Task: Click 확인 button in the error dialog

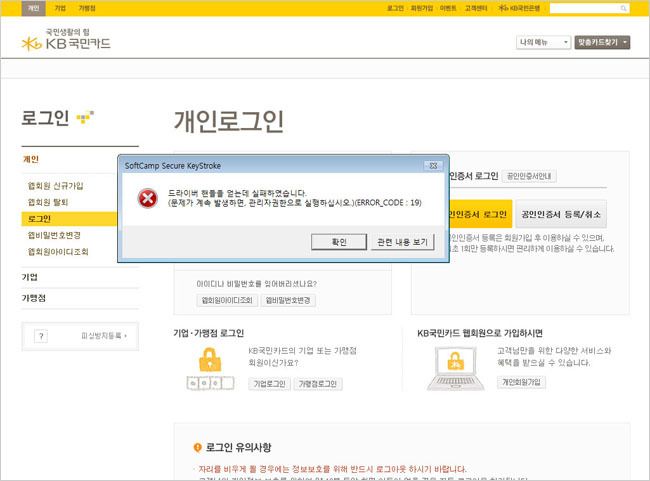Action: [339, 242]
